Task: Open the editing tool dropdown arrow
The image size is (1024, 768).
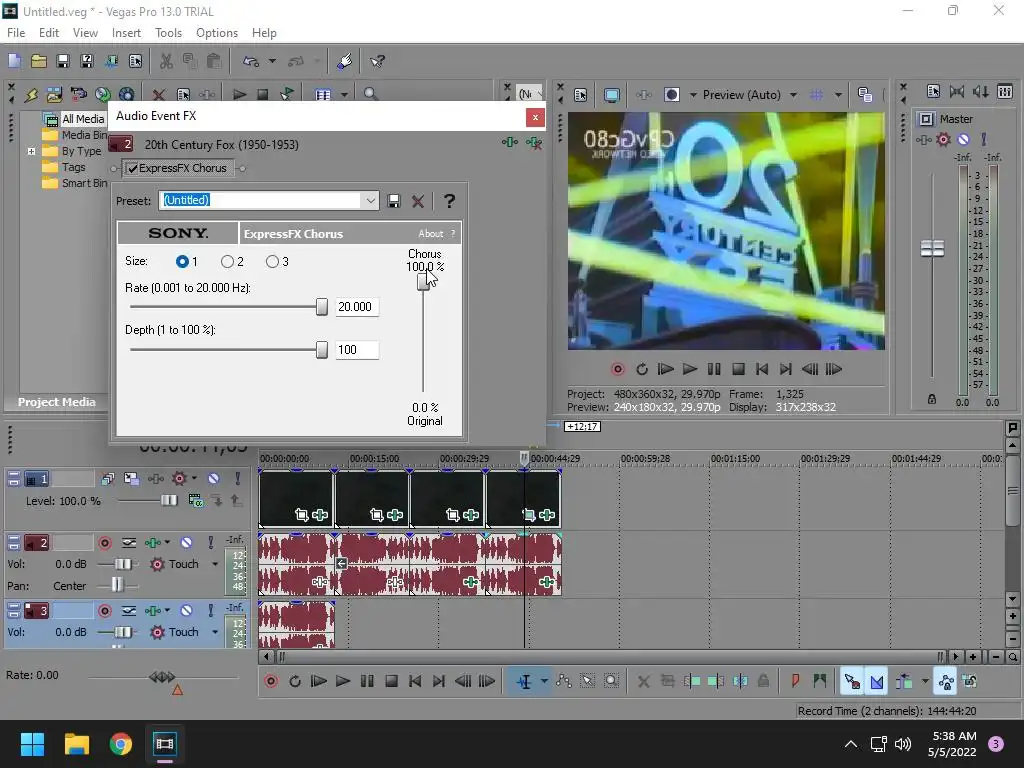Action: coord(543,681)
